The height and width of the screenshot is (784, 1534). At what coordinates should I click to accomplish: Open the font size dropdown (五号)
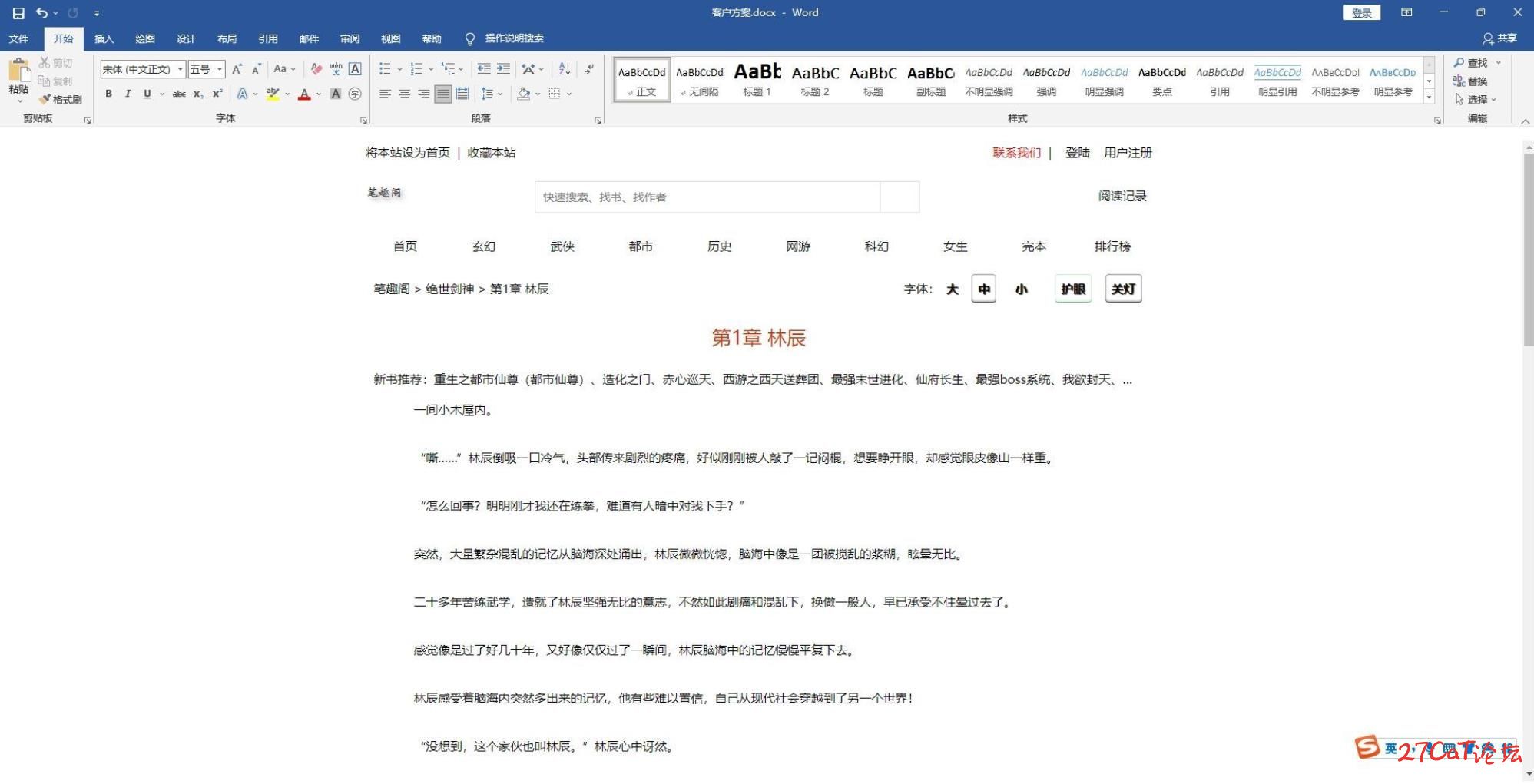click(220, 69)
